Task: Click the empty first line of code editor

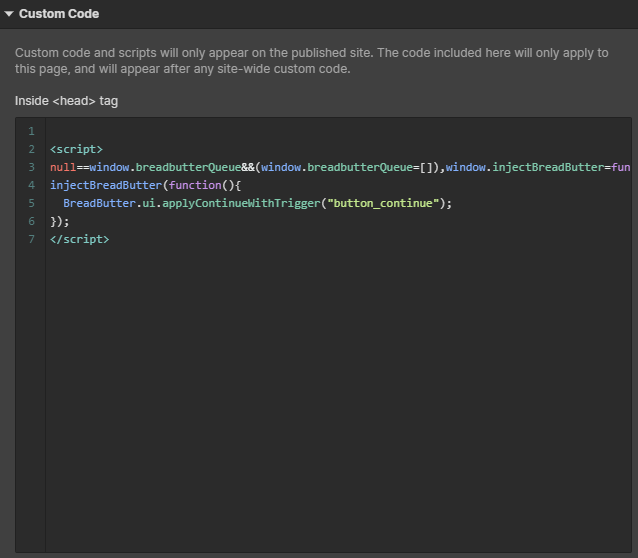Action: 339,131
